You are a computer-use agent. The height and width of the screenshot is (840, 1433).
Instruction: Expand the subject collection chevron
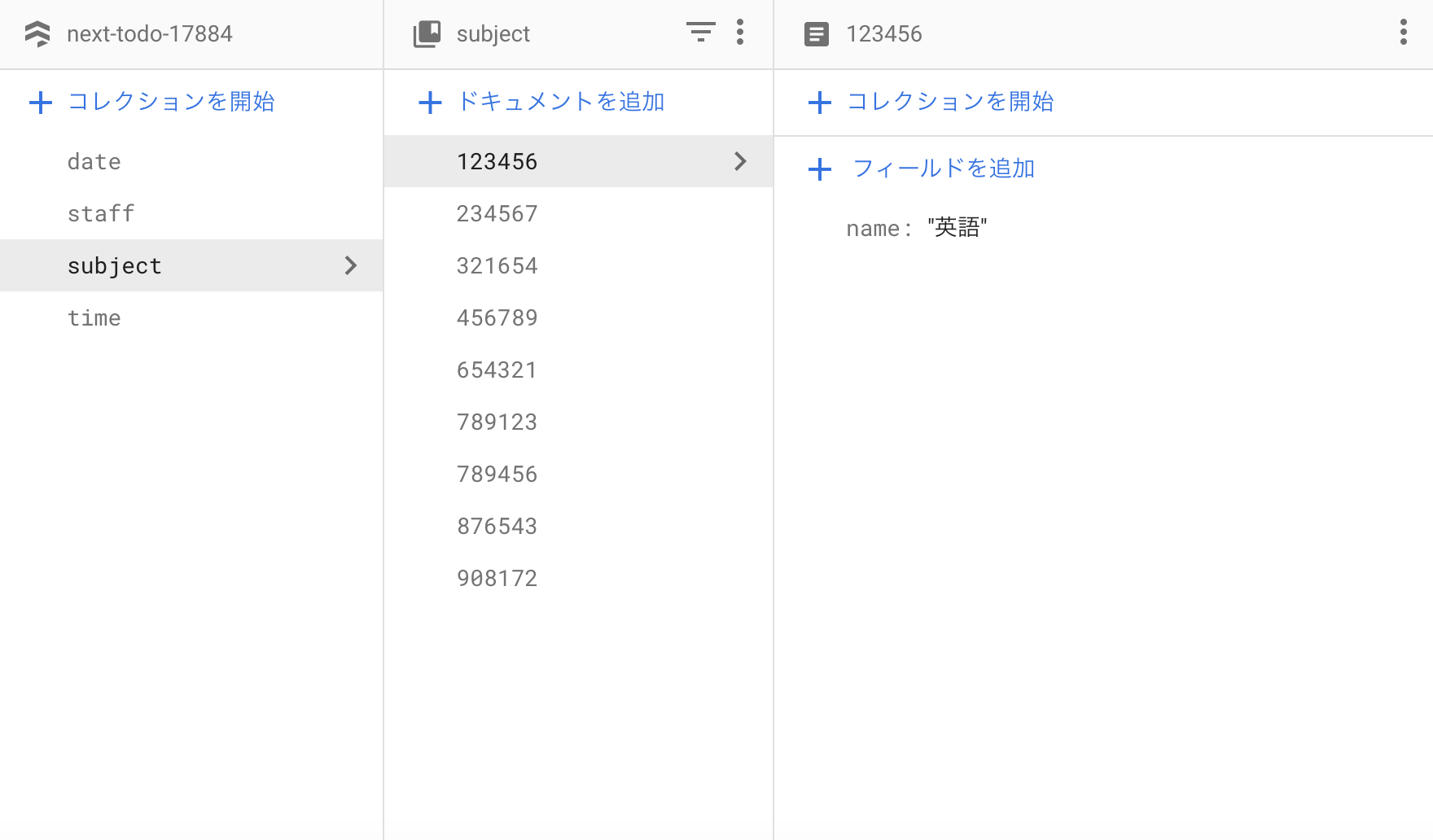tap(351, 265)
